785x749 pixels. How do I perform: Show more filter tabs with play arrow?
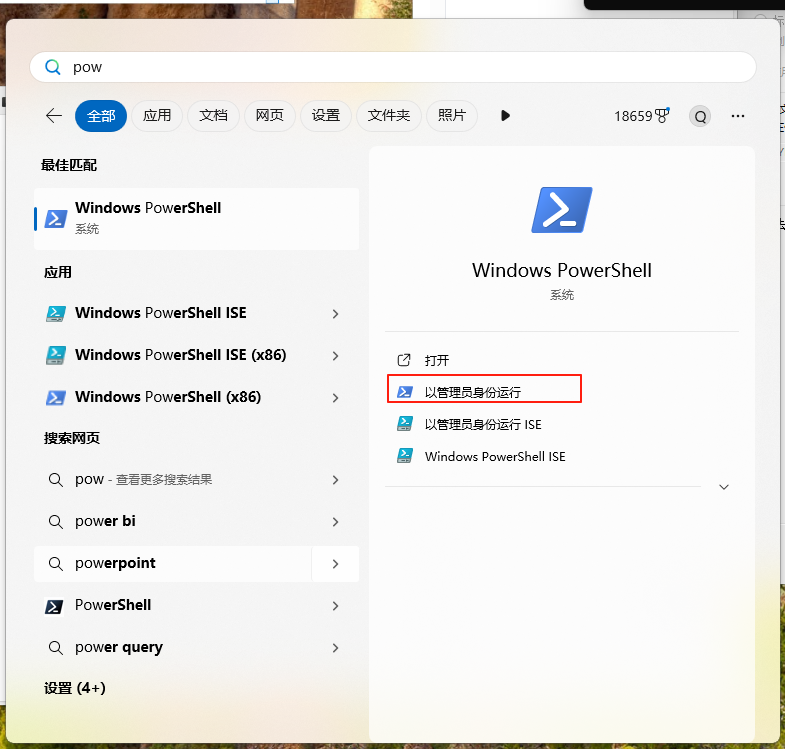click(505, 116)
